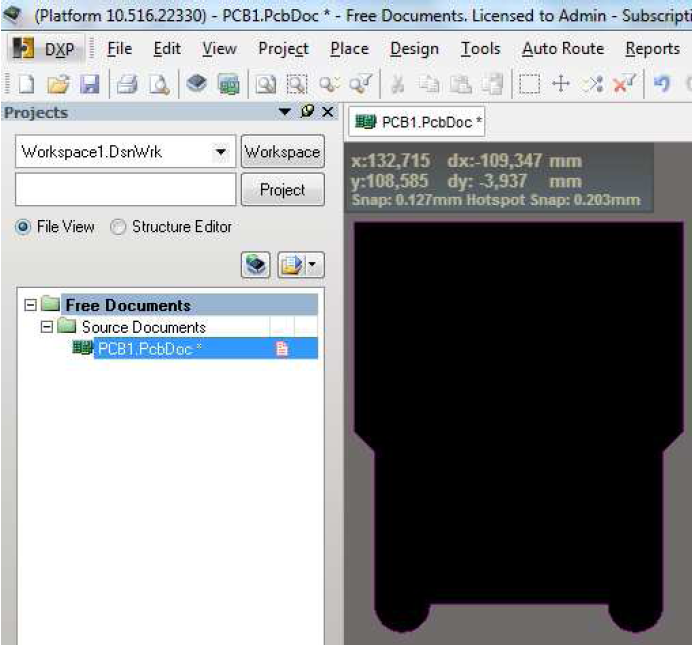Open the Auto Route menu

tap(563, 49)
